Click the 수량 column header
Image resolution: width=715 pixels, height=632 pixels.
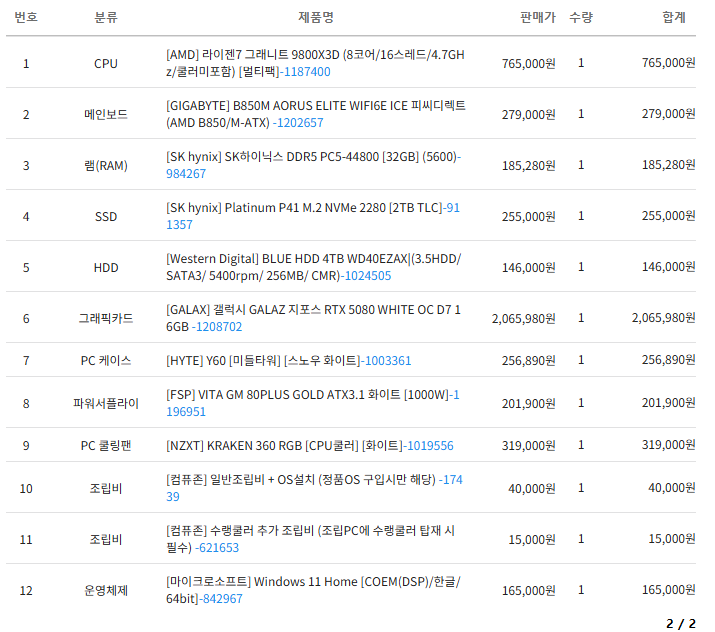pyautogui.click(x=581, y=17)
